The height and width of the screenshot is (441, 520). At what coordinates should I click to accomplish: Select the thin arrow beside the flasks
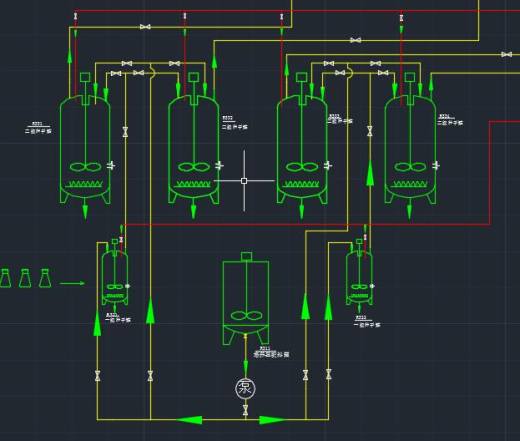tap(72, 283)
